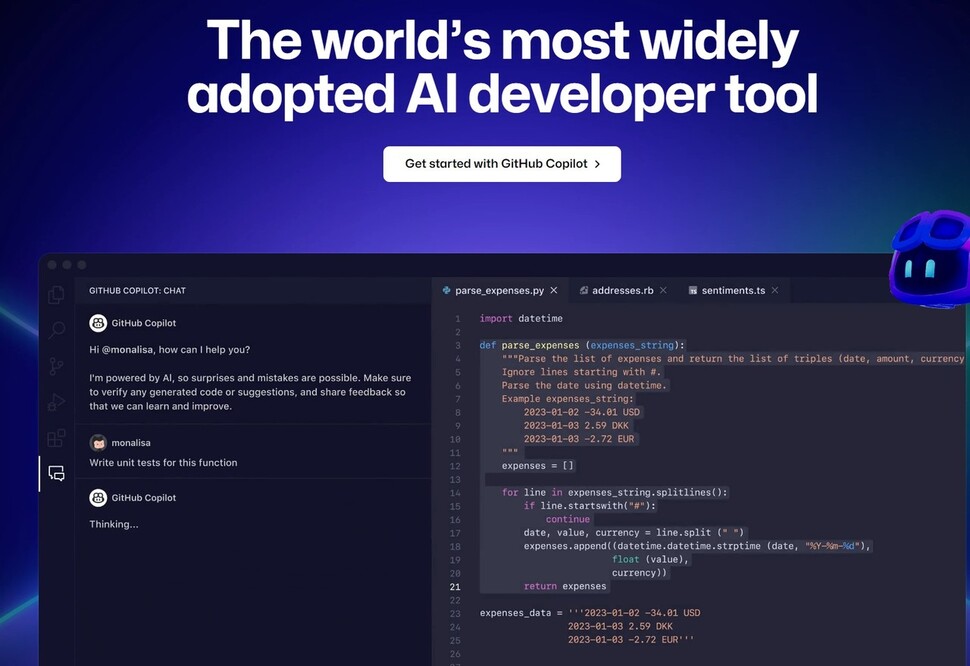Switch to the parse_expenses.py tab
This screenshot has width=970, height=666.
pos(498,291)
